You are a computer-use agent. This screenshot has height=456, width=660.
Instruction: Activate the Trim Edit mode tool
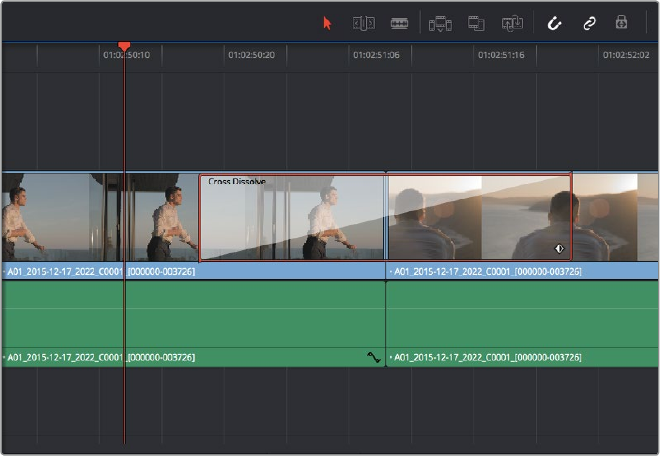(363, 22)
